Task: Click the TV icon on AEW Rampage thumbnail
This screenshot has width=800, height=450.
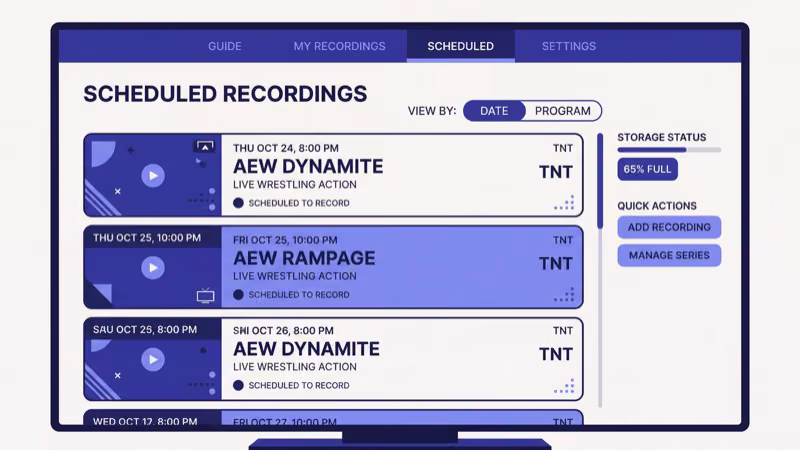Action: 206,295
